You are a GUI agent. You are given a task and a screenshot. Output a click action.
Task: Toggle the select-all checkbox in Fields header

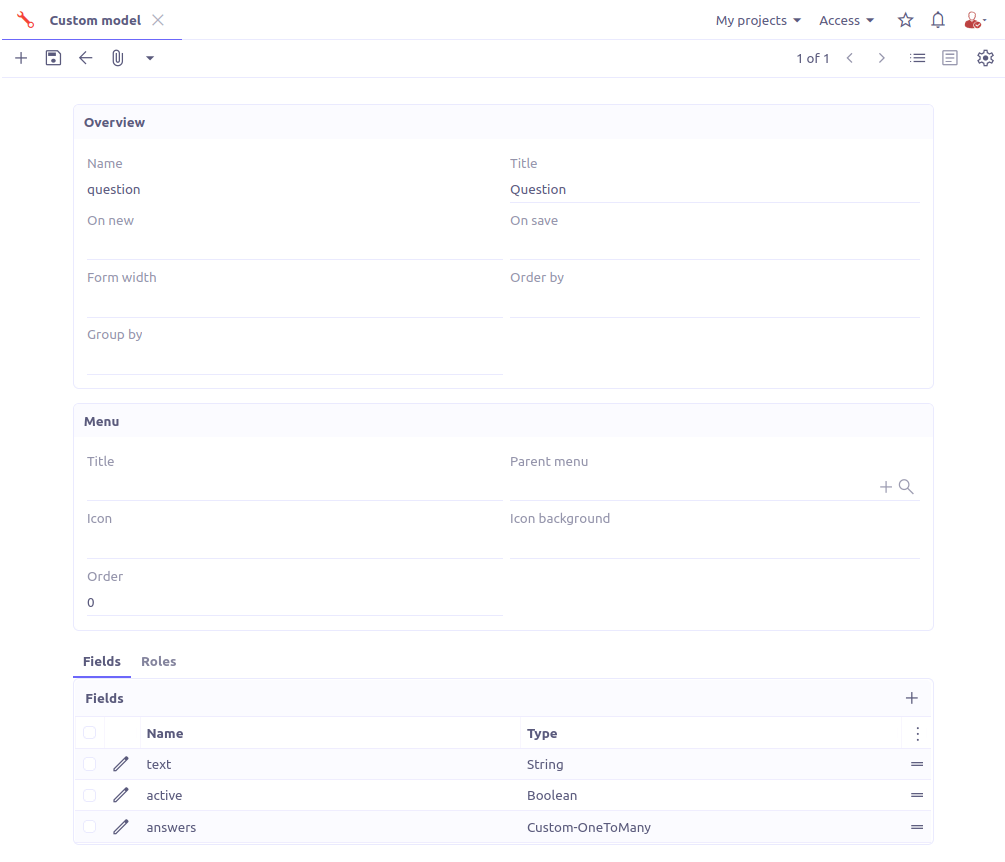tap(90, 733)
